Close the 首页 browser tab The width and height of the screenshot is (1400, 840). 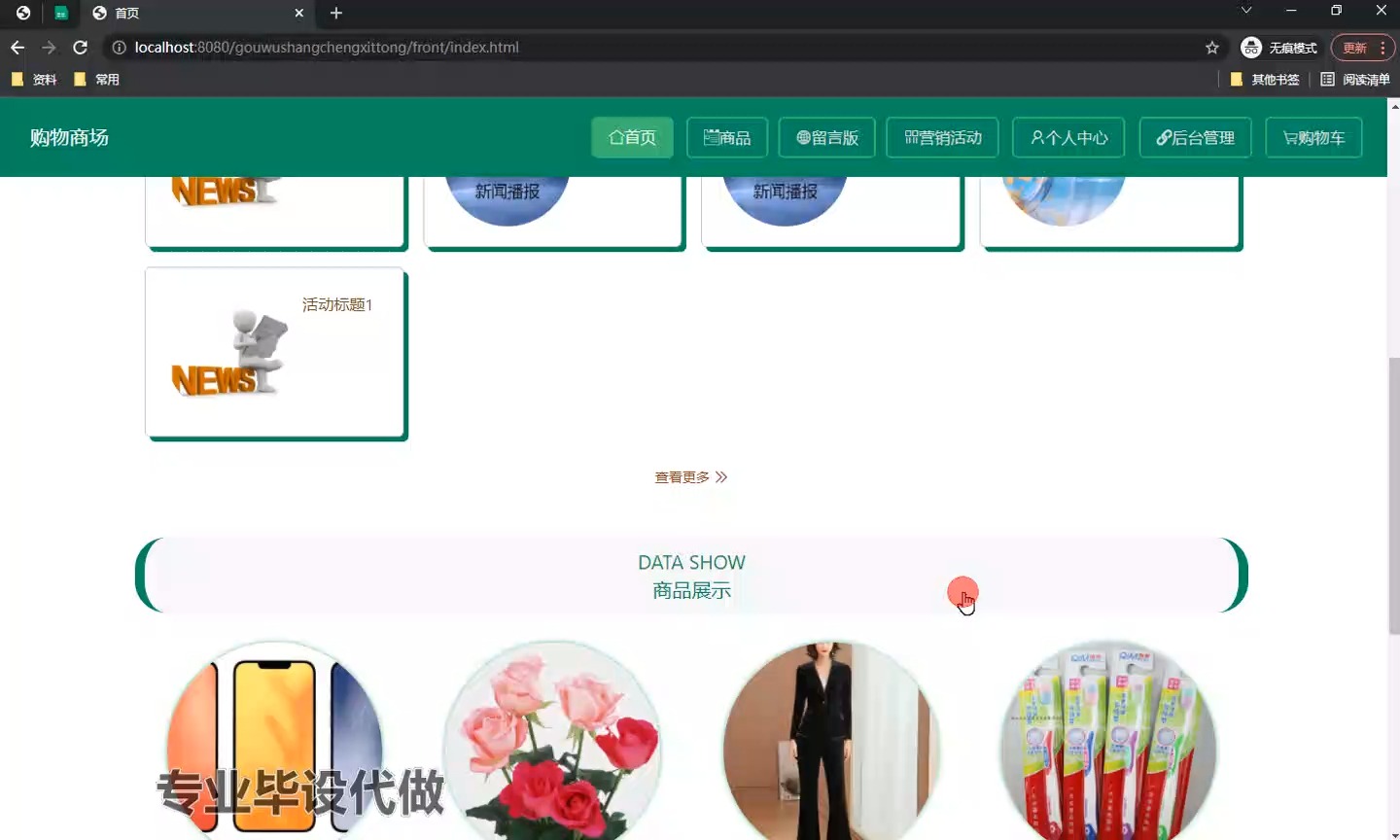pos(298,13)
